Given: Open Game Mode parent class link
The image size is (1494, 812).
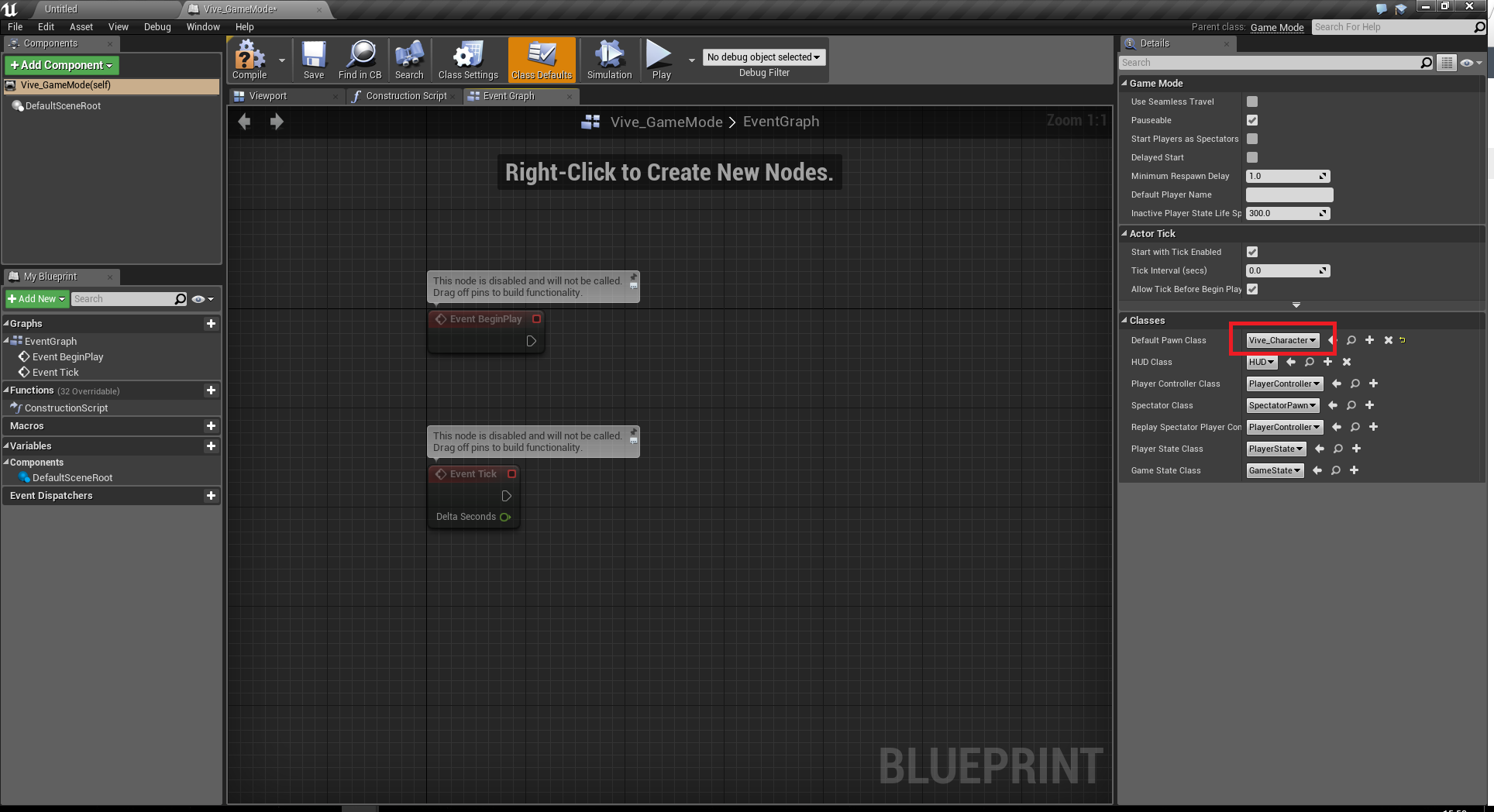Looking at the screenshot, I should pyautogui.click(x=1277, y=27).
